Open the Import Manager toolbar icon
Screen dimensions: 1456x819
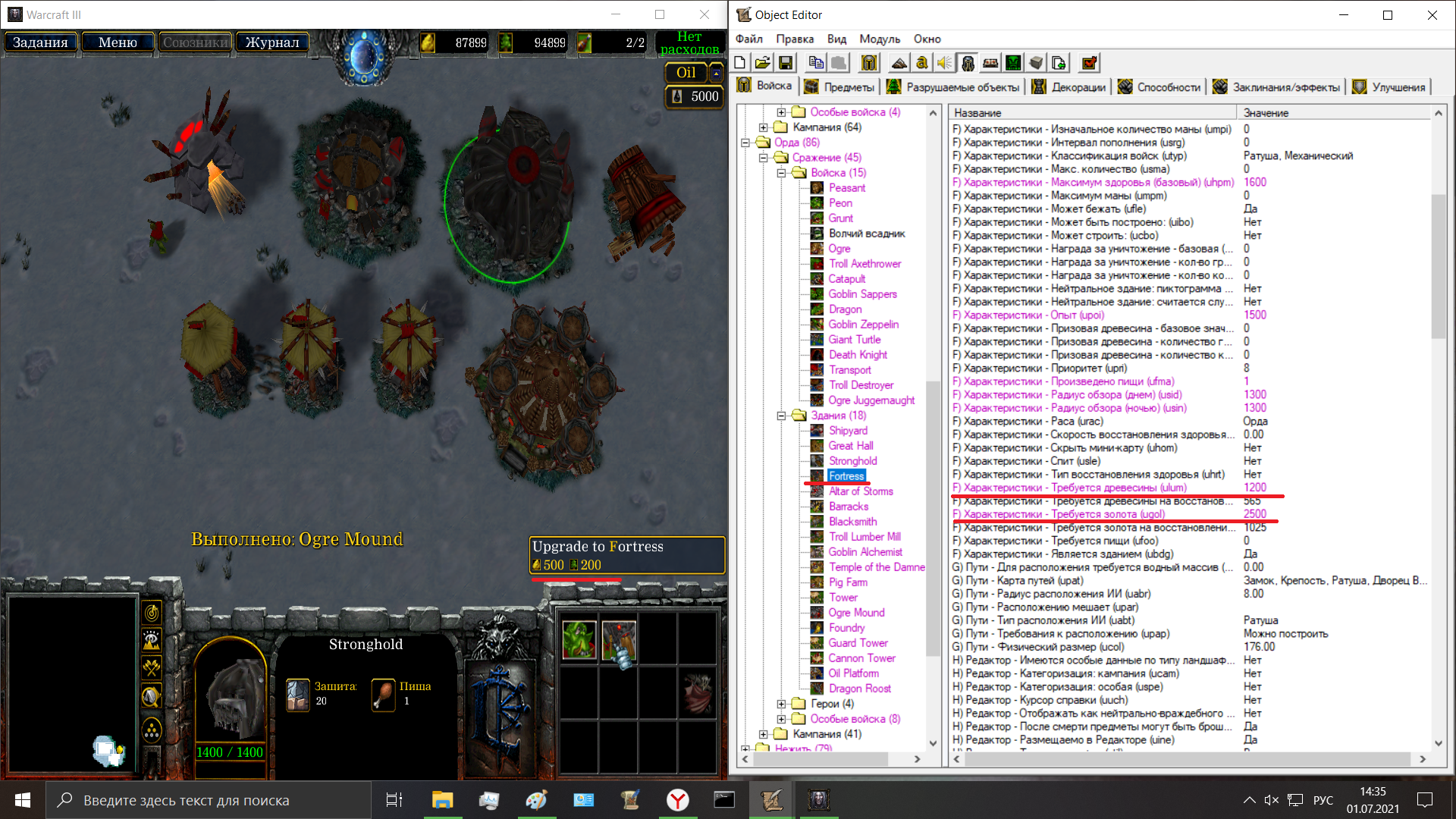click(1059, 63)
